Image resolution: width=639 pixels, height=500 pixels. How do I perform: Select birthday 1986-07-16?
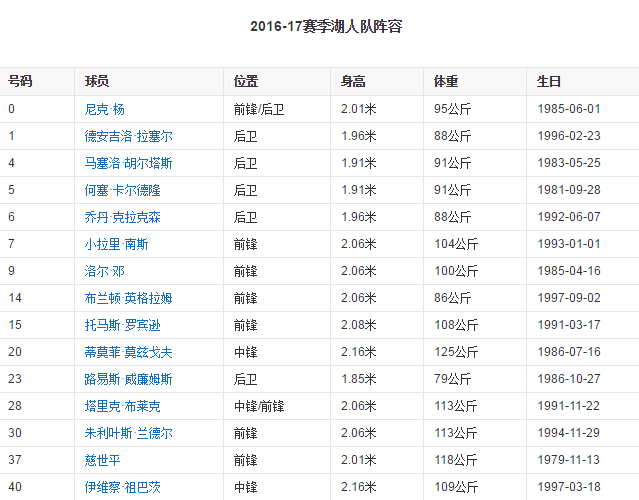(x=569, y=351)
